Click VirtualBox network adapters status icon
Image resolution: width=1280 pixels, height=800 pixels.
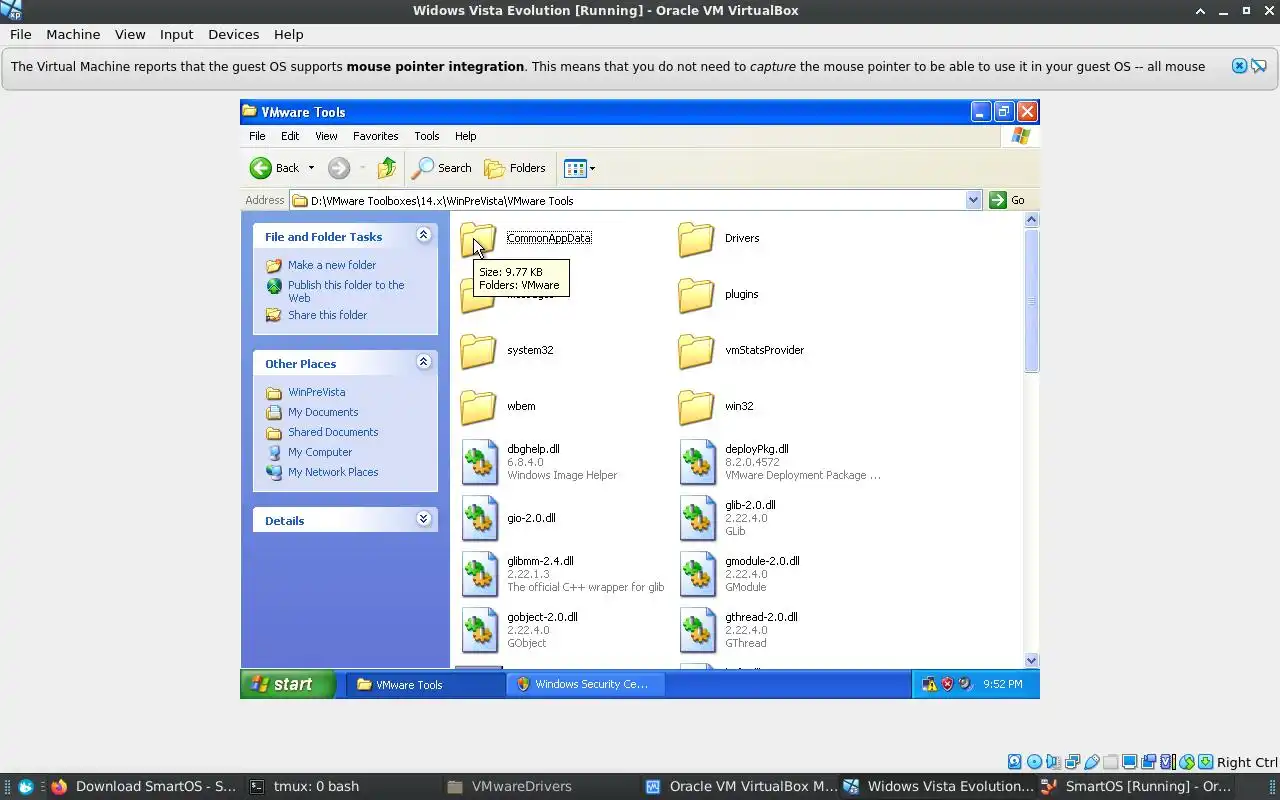(1072, 762)
